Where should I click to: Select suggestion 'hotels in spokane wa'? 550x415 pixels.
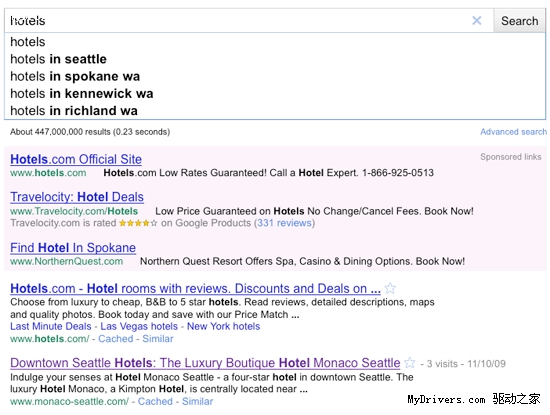pyautogui.click(x=75, y=76)
